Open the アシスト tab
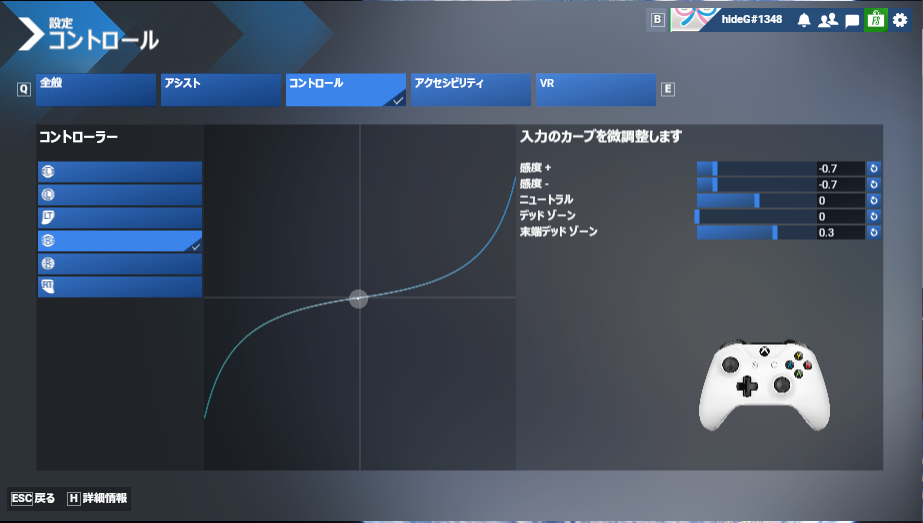The height and width of the screenshot is (523, 923). (x=221, y=90)
